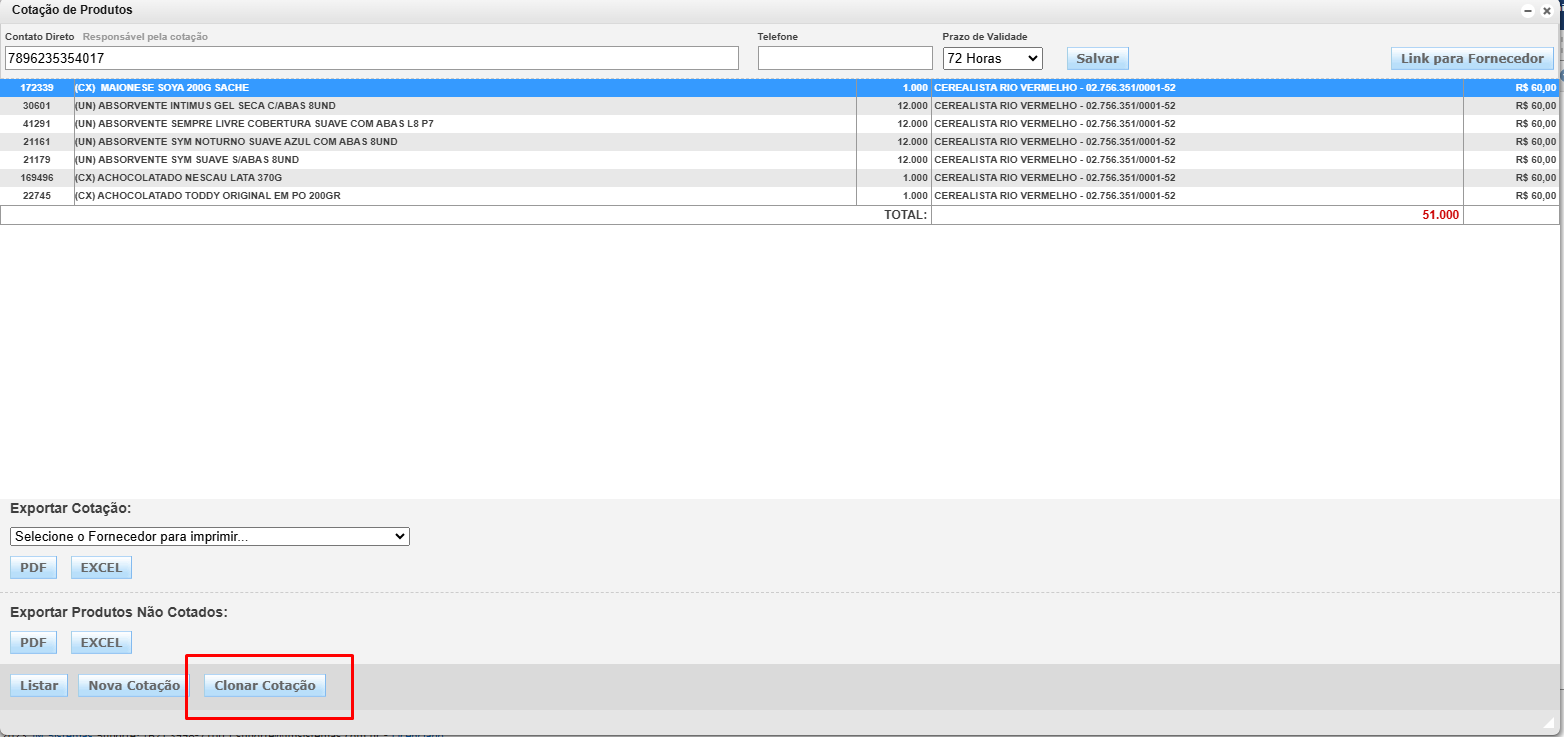This screenshot has width=1564, height=737.
Task: Start a Nova Cotação
Action: pyautogui.click(x=134, y=686)
